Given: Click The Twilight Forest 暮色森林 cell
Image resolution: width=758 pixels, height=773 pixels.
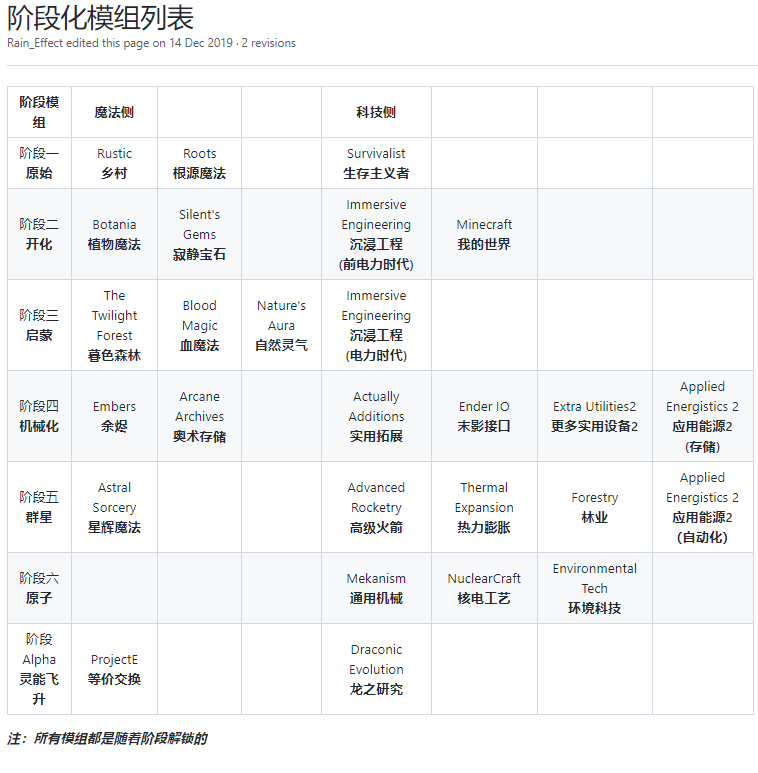Looking at the screenshot, I should [114, 325].
